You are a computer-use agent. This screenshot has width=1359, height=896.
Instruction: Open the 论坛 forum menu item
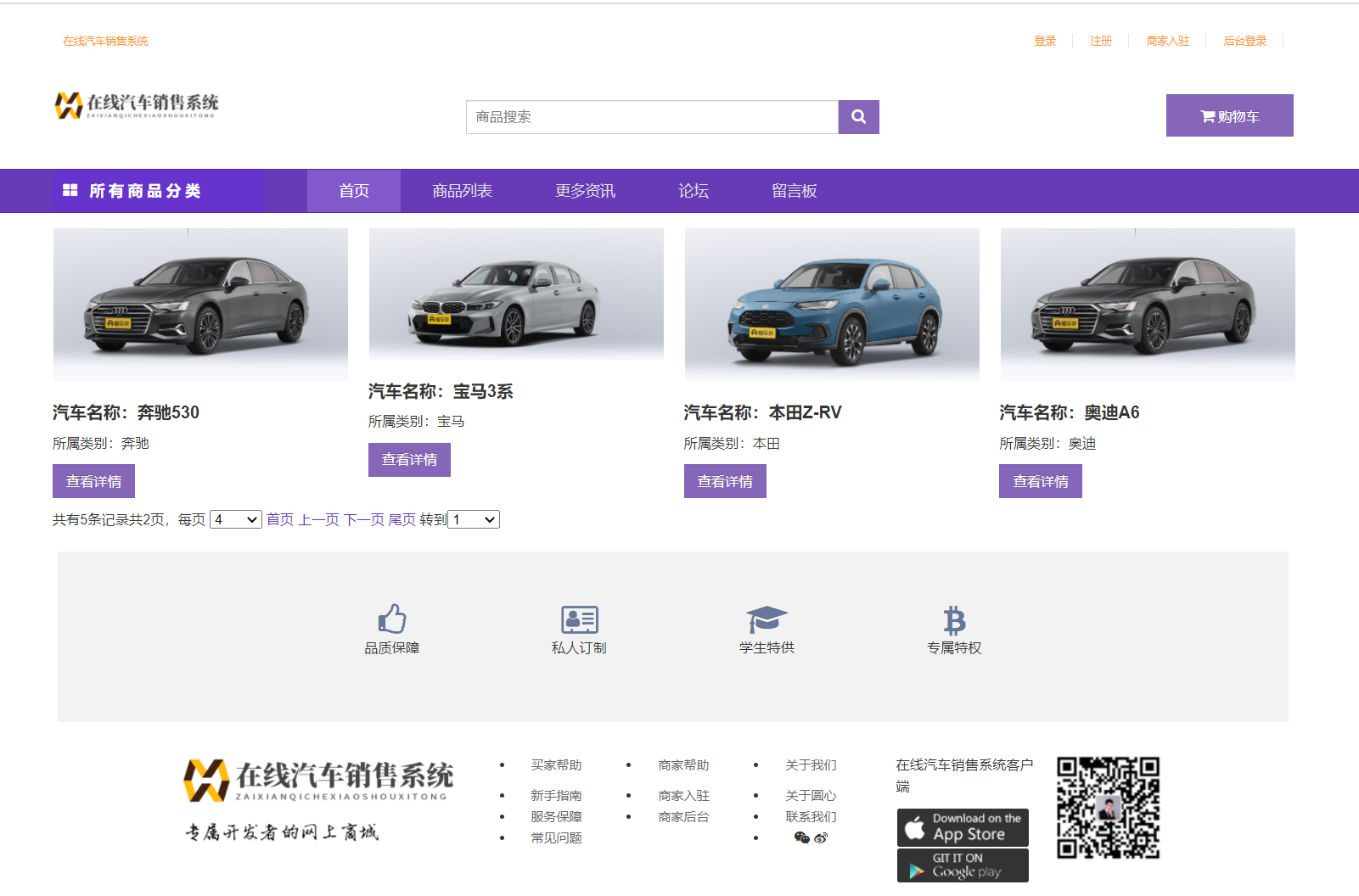[694, 190]
